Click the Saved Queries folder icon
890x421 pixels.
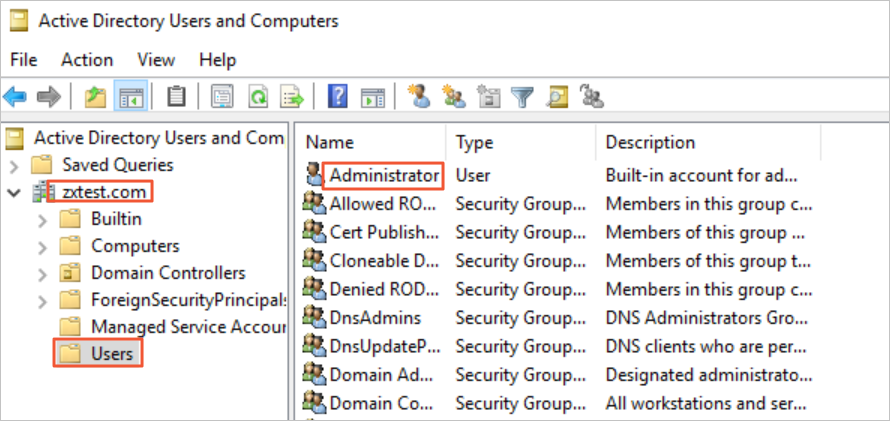(41, 165)
